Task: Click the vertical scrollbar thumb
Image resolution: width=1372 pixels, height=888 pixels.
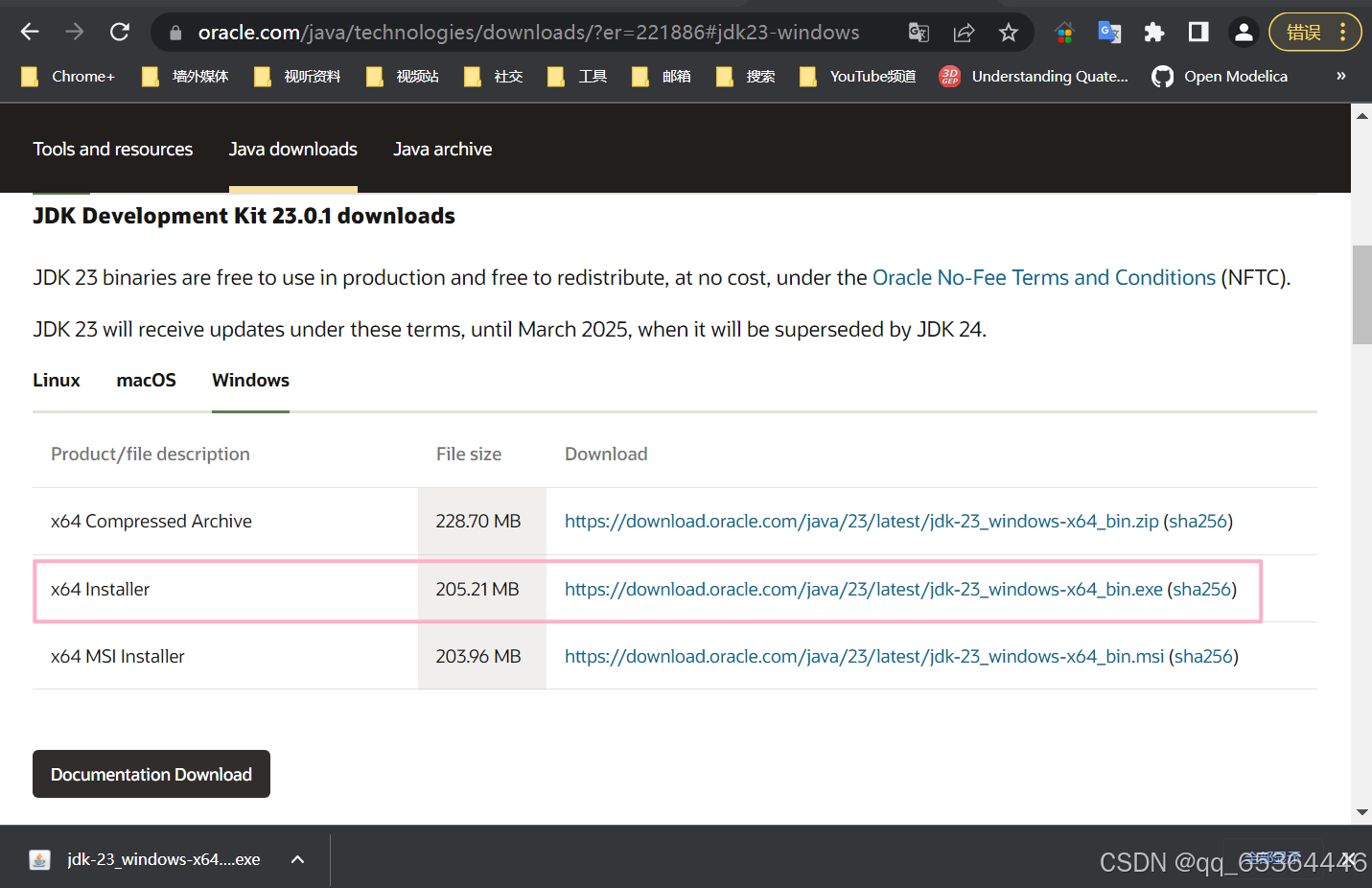Action: pos(1361,294)
